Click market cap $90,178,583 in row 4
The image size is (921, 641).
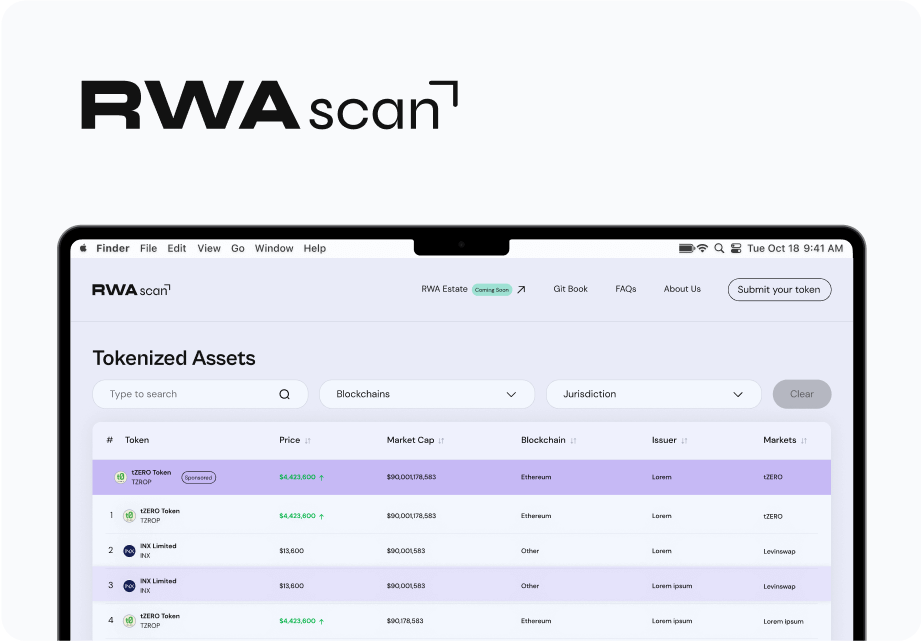(405, 621)
